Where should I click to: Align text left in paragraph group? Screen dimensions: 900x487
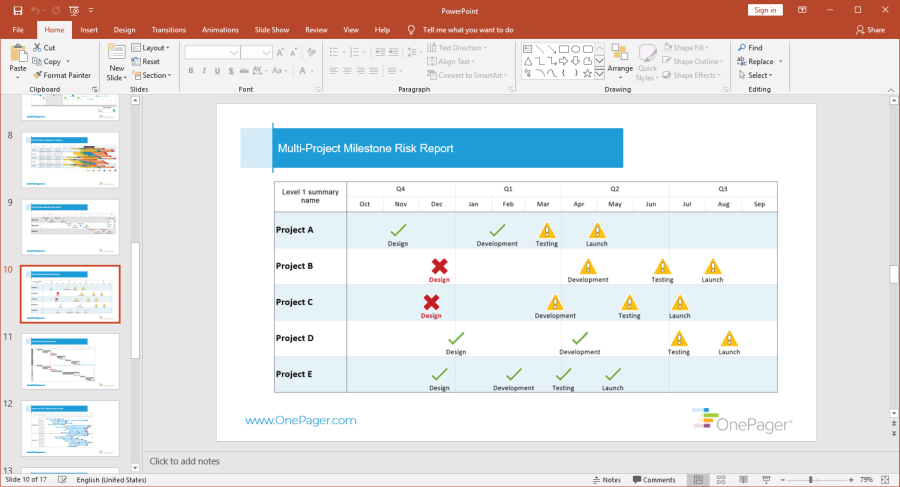(334, 71)
